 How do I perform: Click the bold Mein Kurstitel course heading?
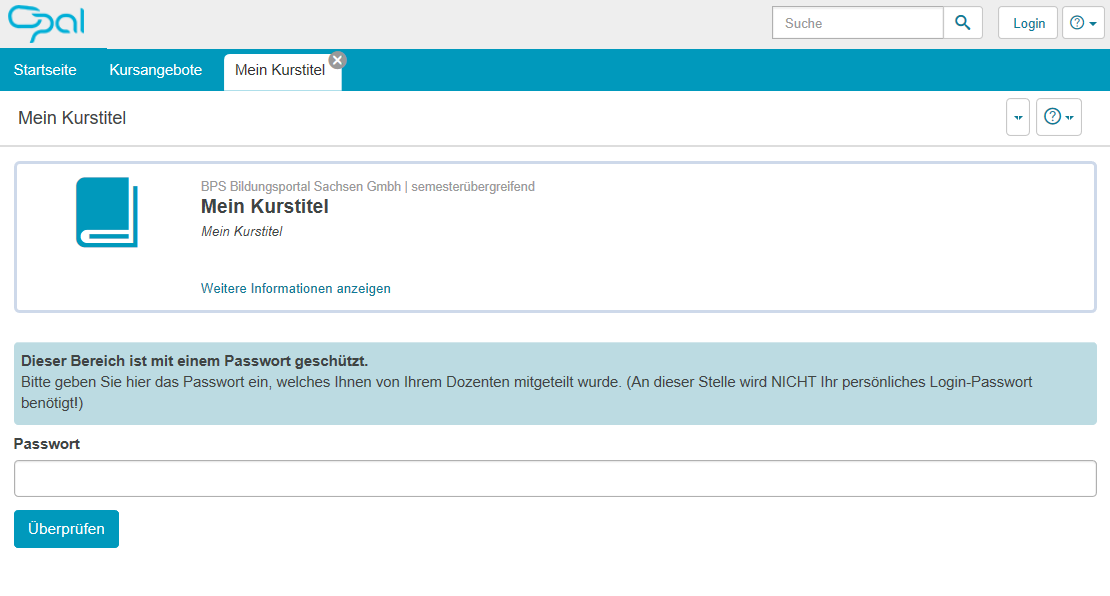click(264, 207)
